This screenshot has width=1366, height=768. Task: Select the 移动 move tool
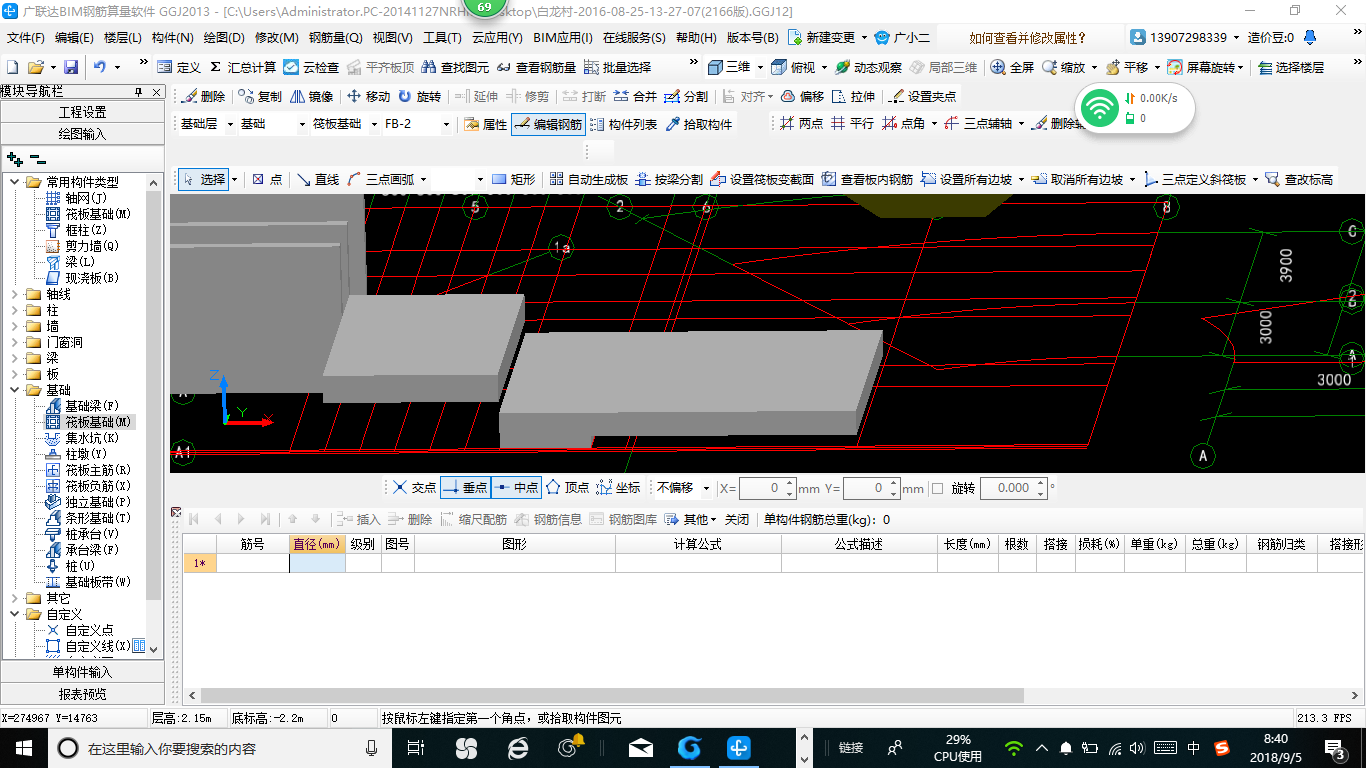(368, 96)
